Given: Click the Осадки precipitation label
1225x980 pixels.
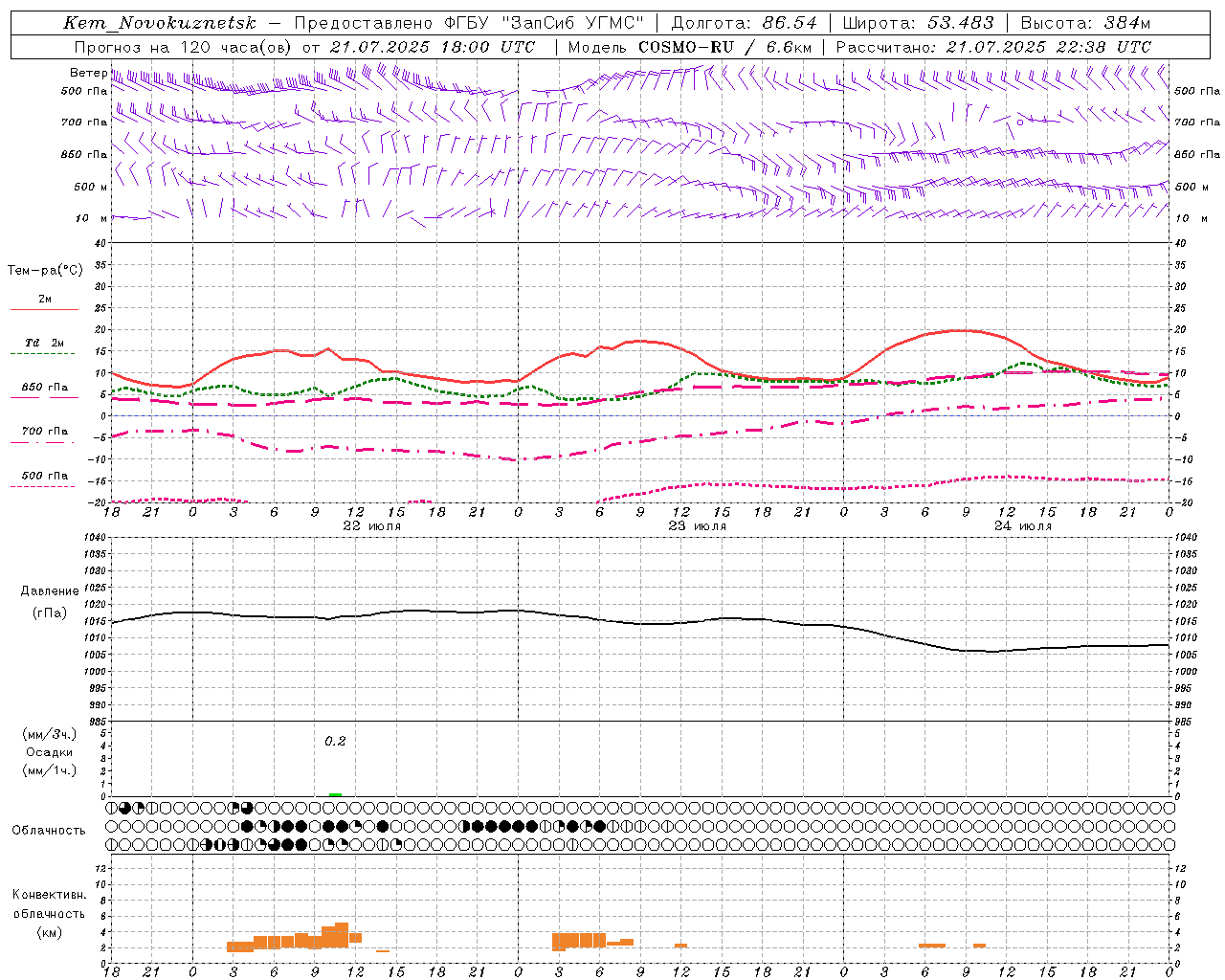Looking at the screenshot, I should 50,752.
